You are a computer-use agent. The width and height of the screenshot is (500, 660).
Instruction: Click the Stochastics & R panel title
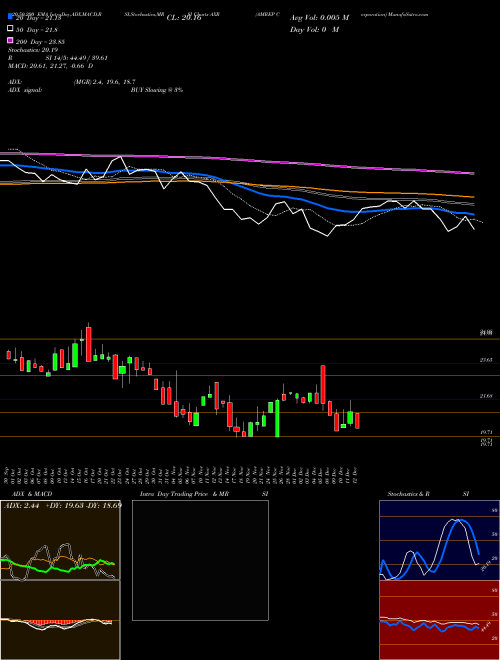(x=408, y=494)
